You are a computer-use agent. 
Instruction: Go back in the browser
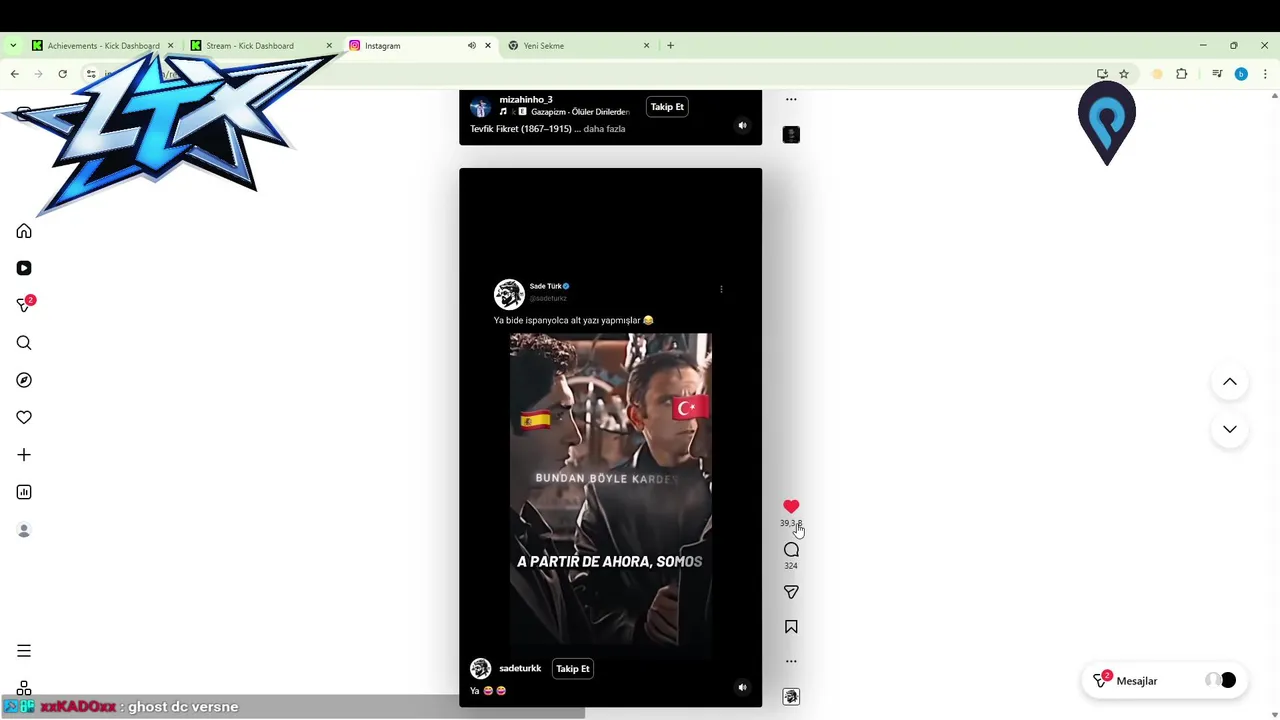point(14,74)
